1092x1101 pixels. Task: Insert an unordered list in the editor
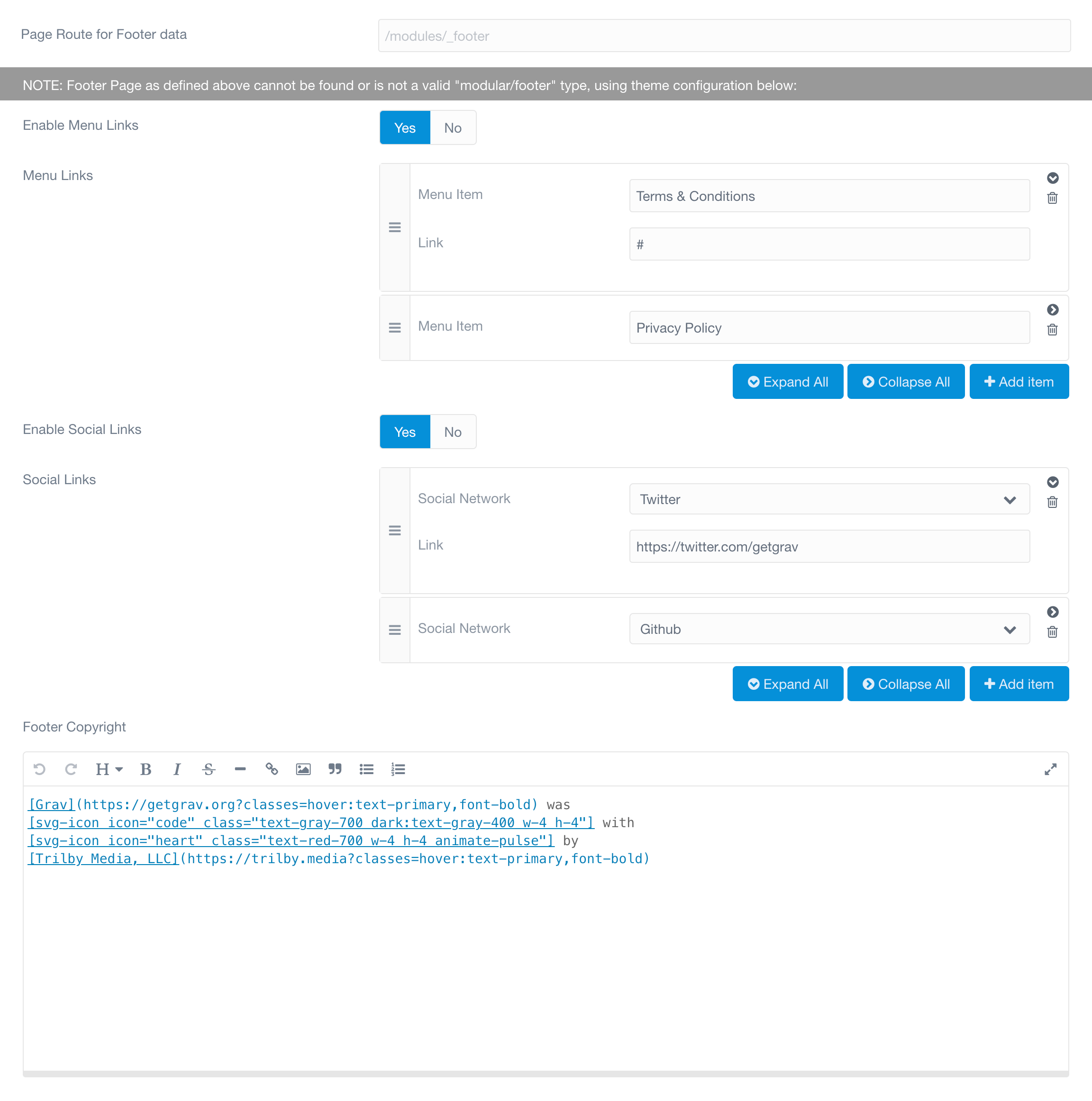(367, 769)
